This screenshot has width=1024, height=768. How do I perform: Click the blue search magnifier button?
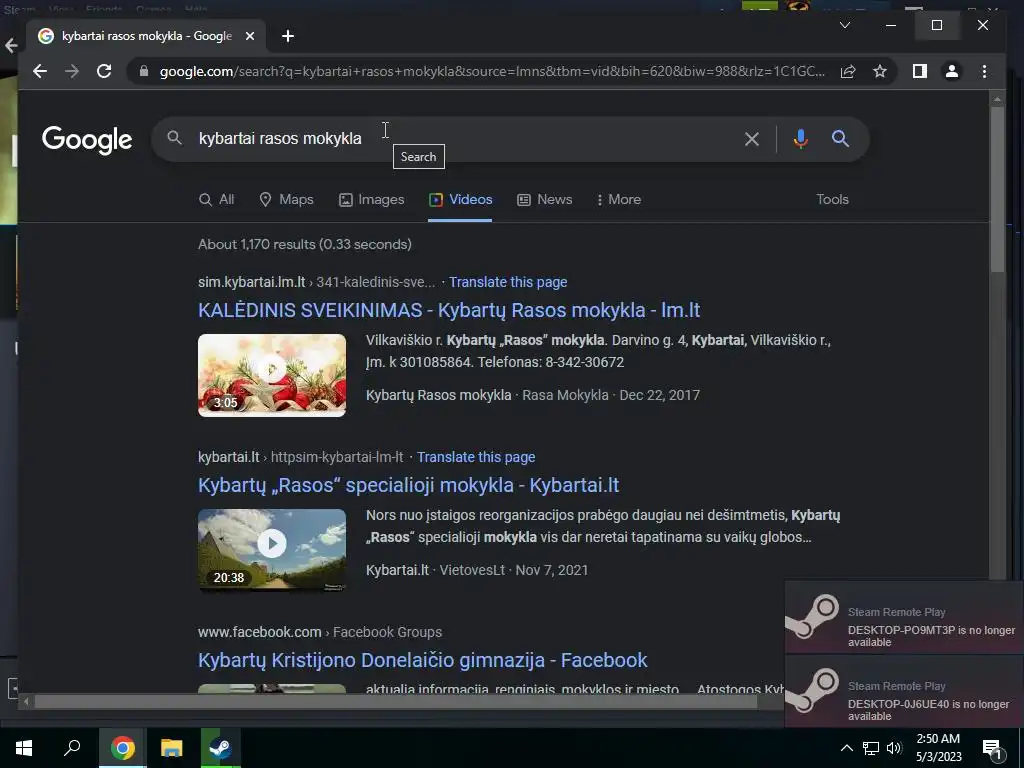pos(840,138)
